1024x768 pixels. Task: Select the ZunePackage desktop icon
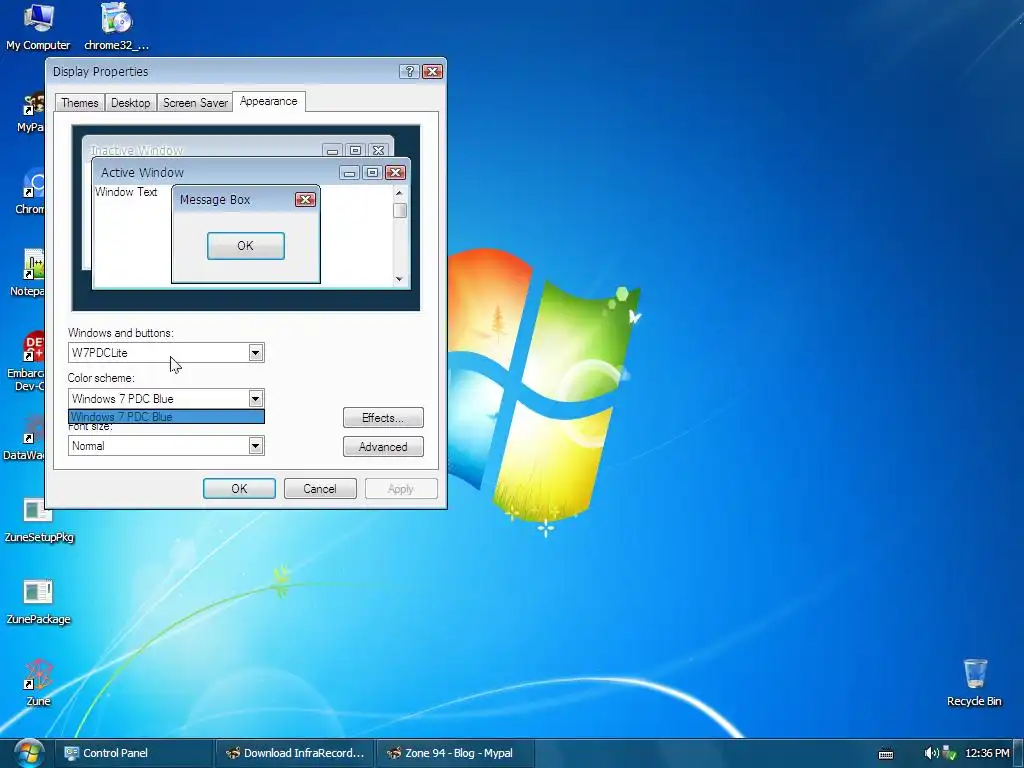point(38,601)
